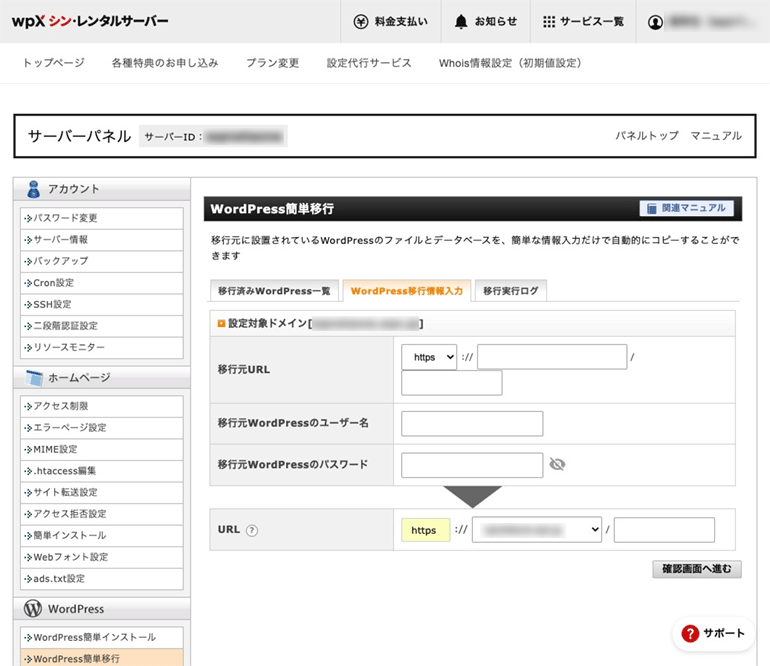
Task: Open the 移行実行ログ tab
Action: click(x=511, y=291)
